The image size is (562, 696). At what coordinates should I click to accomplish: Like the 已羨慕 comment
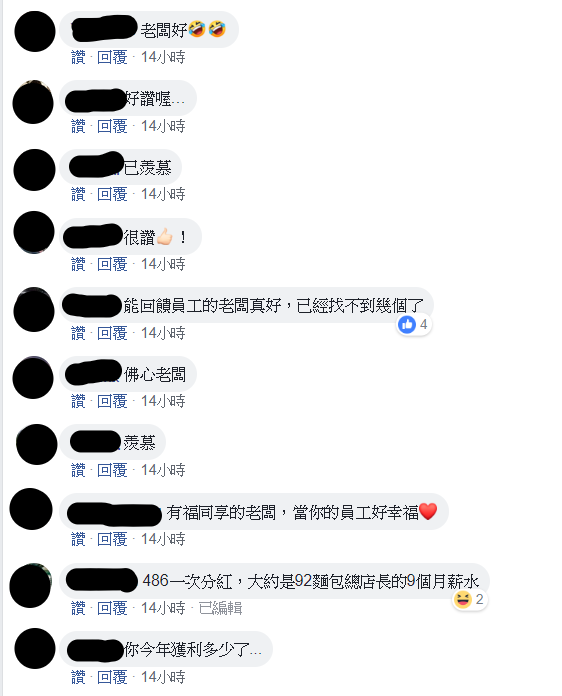[x=78, y=194]
